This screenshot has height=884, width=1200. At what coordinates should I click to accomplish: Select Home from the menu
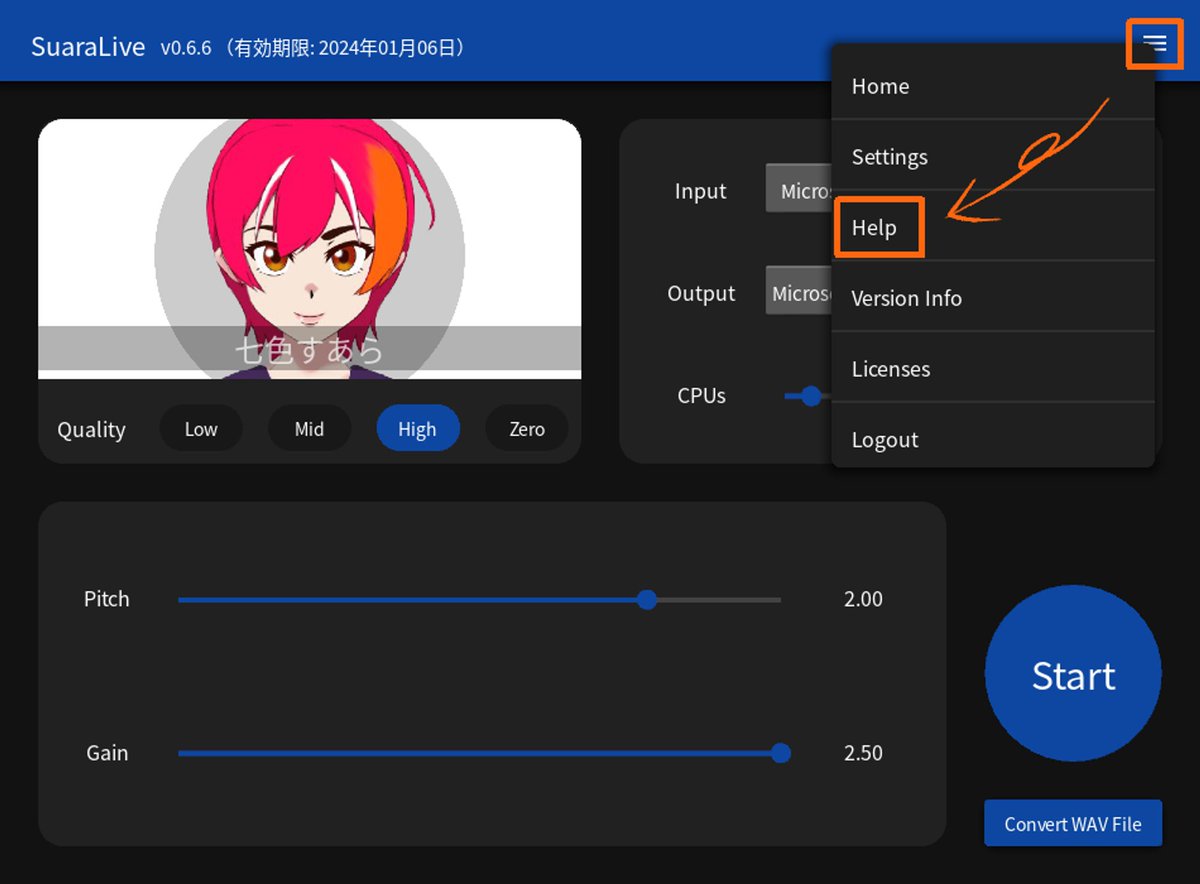pyautogui.click(x=993, y=86)
